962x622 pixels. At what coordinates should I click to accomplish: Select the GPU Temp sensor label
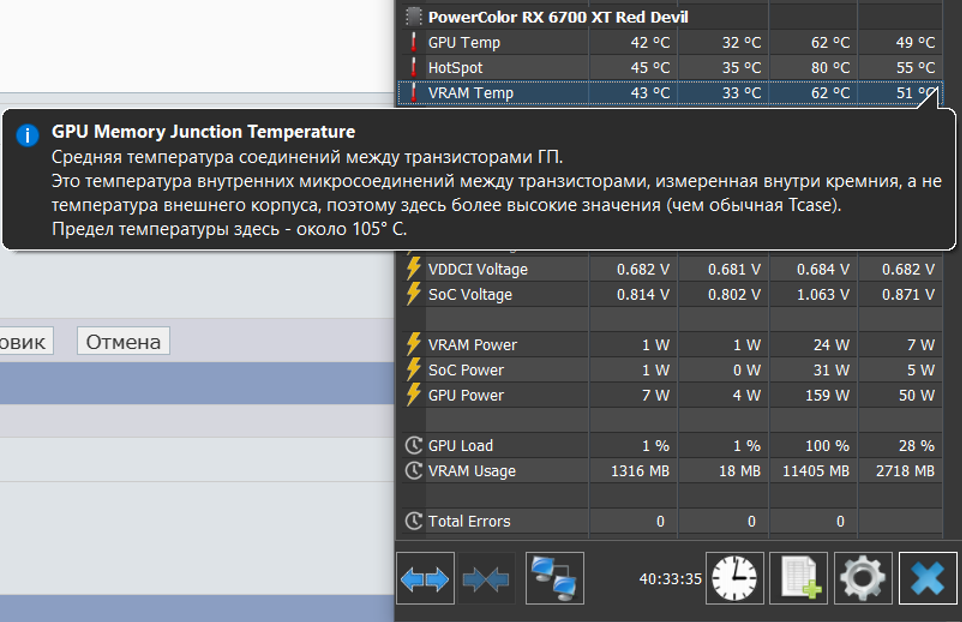coord(464,43)
